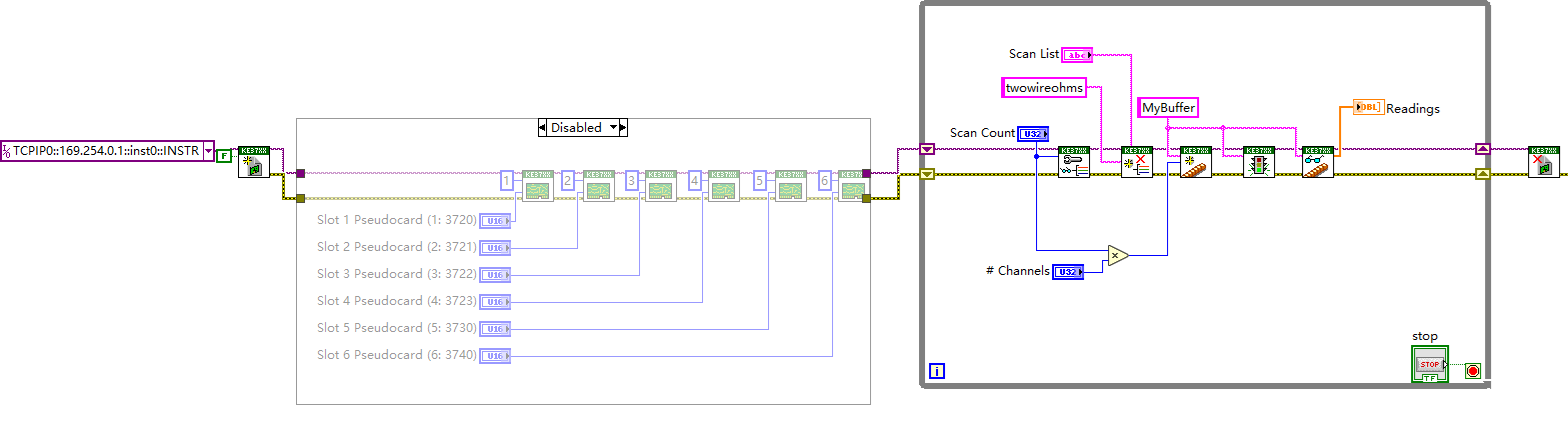Click the next-case arrow on Disabled structure
The image size is (1568, 433).
coord(623,128)
